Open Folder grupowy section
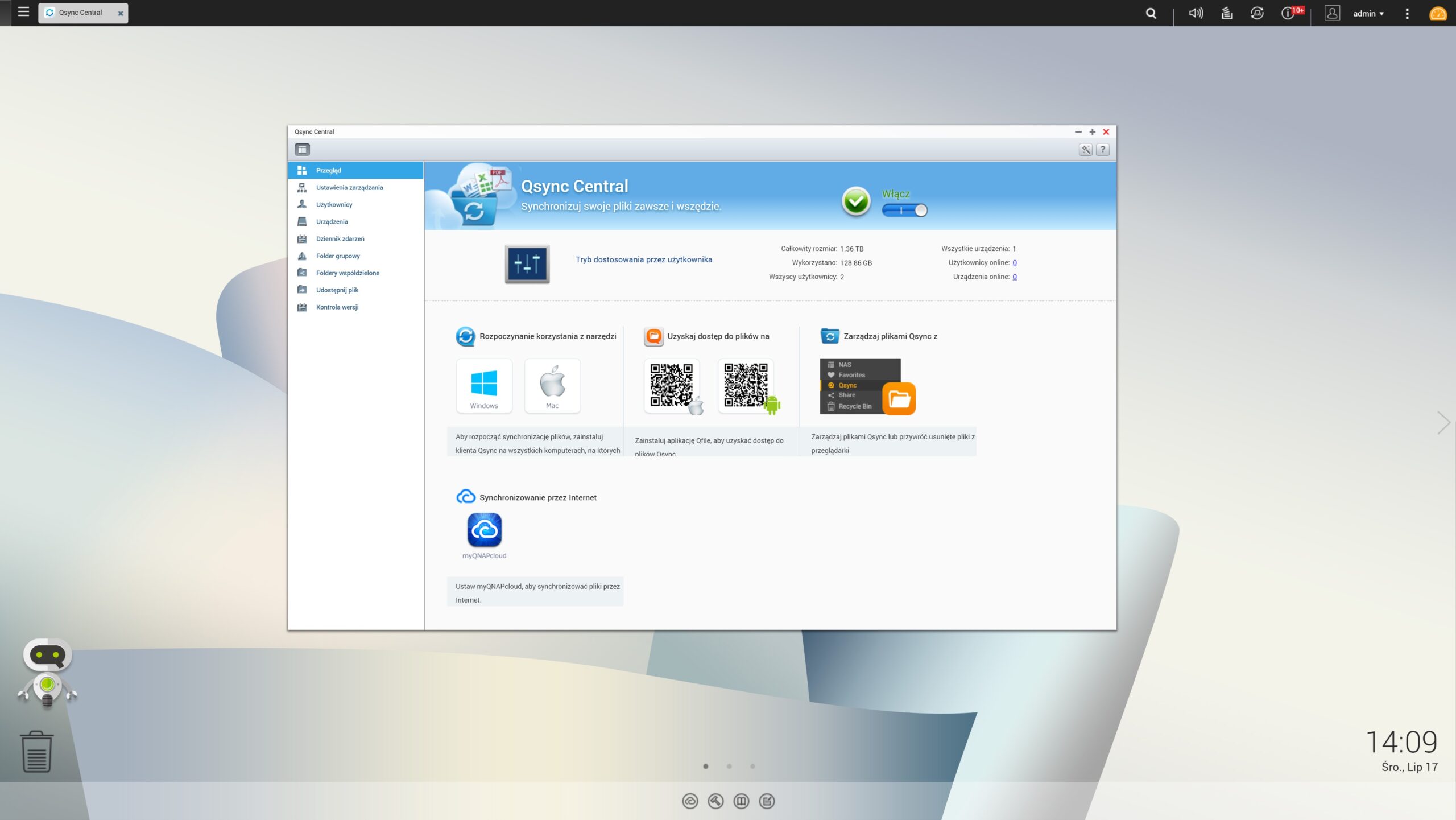The width and height of the screenshot is (1456, 820). (x=355, y=256)
